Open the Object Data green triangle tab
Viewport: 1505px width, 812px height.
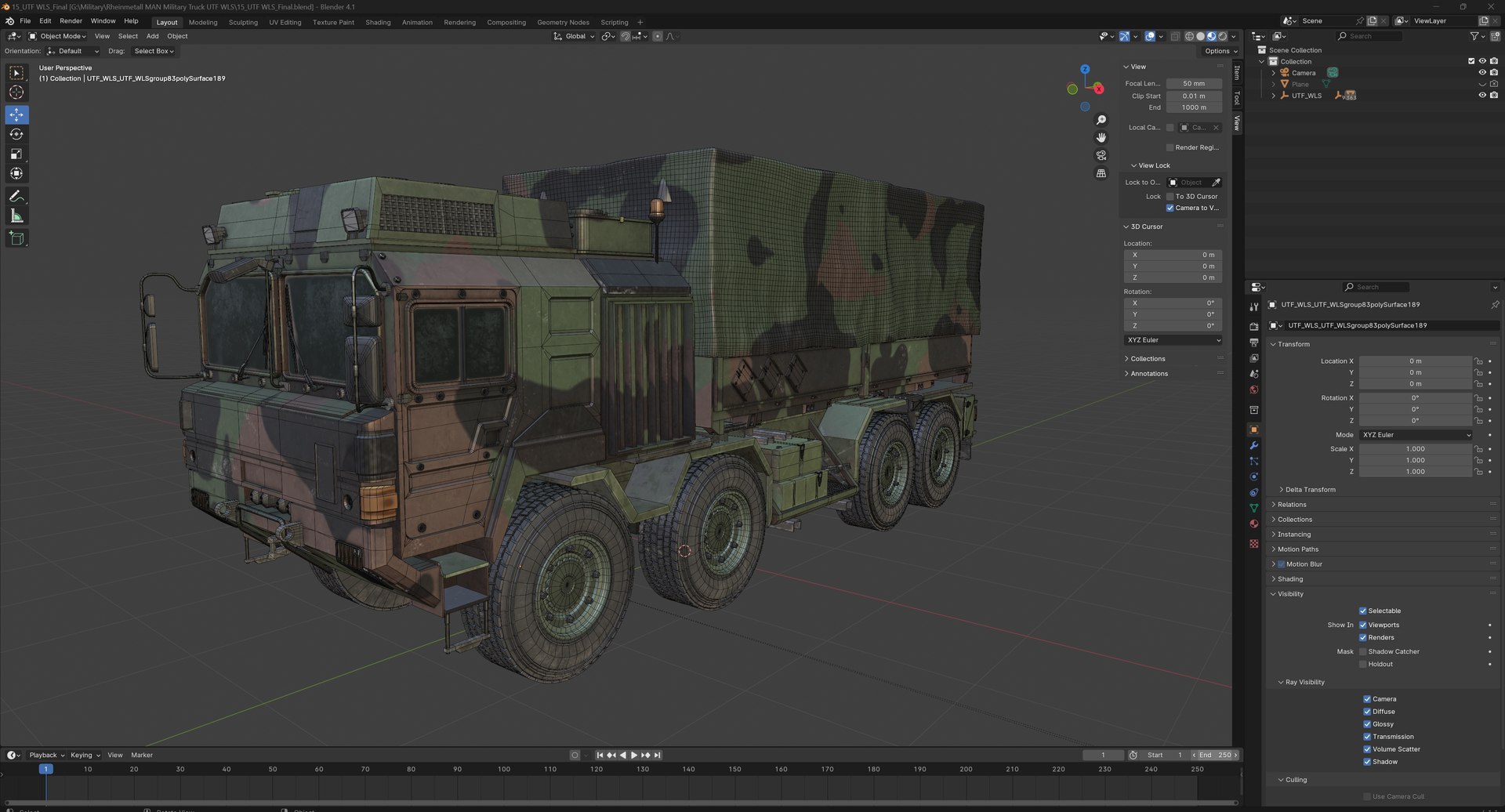1254,508
